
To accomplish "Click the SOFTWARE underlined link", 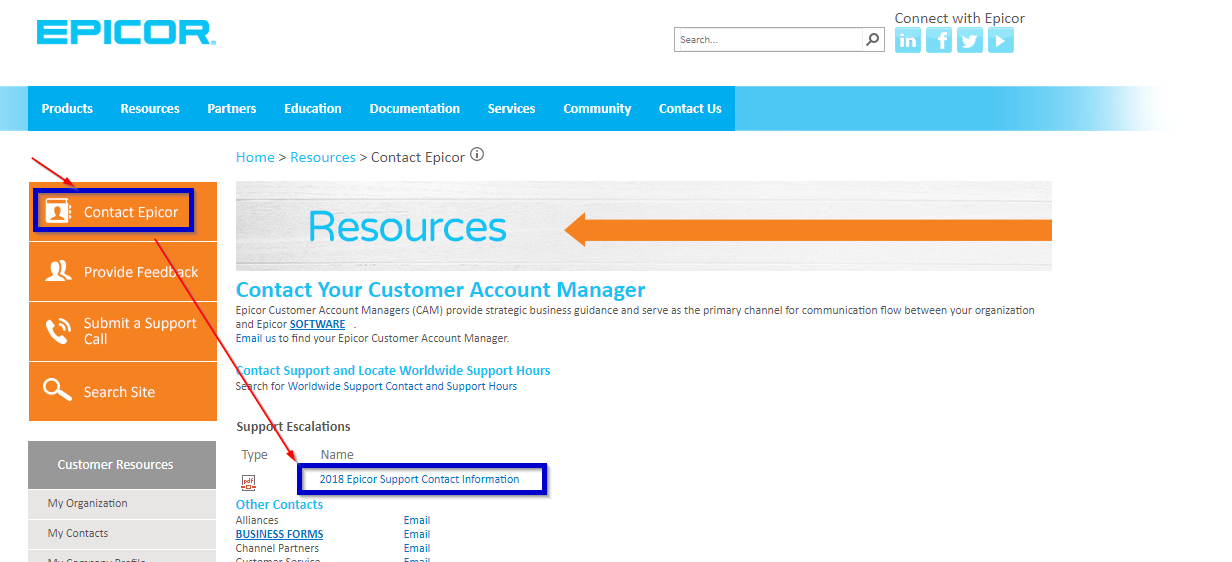I will coord(317,324).
